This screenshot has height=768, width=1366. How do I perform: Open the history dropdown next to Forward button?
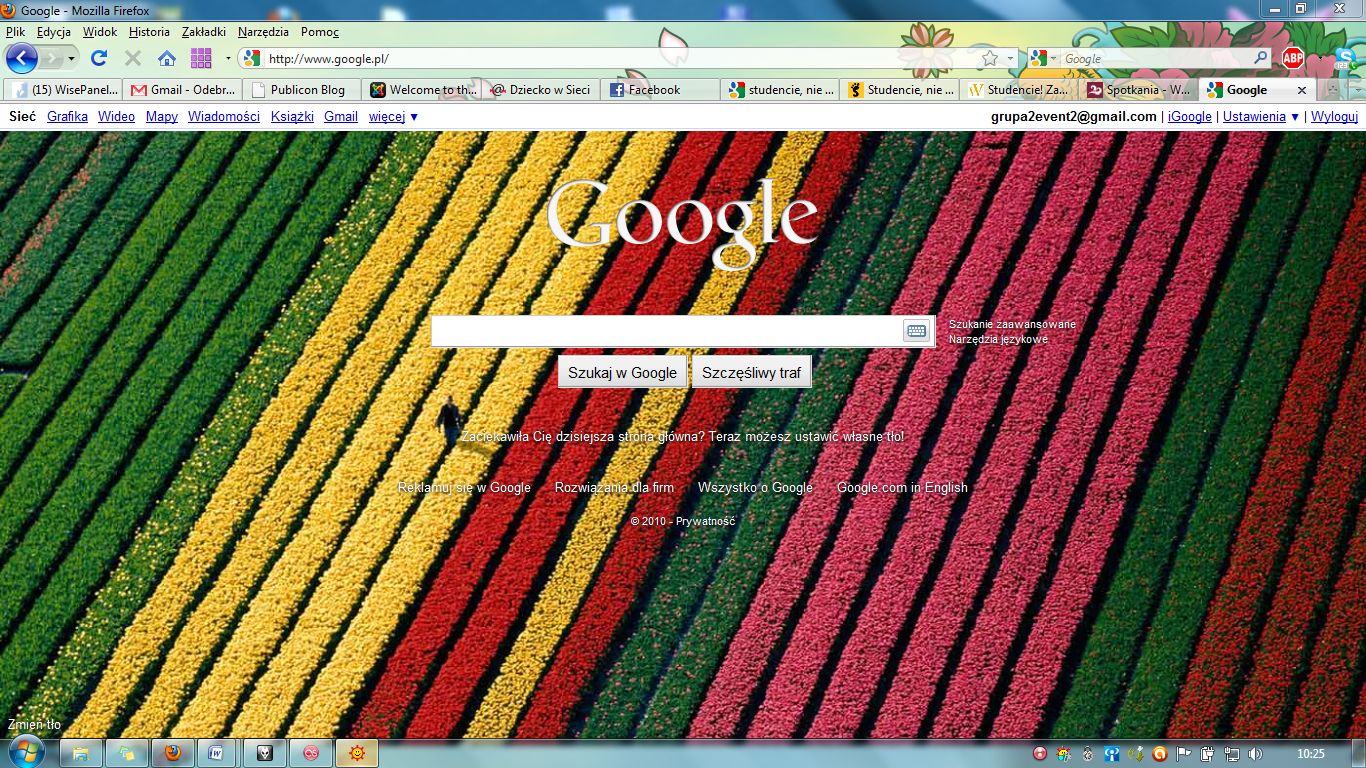click(71, 59)
